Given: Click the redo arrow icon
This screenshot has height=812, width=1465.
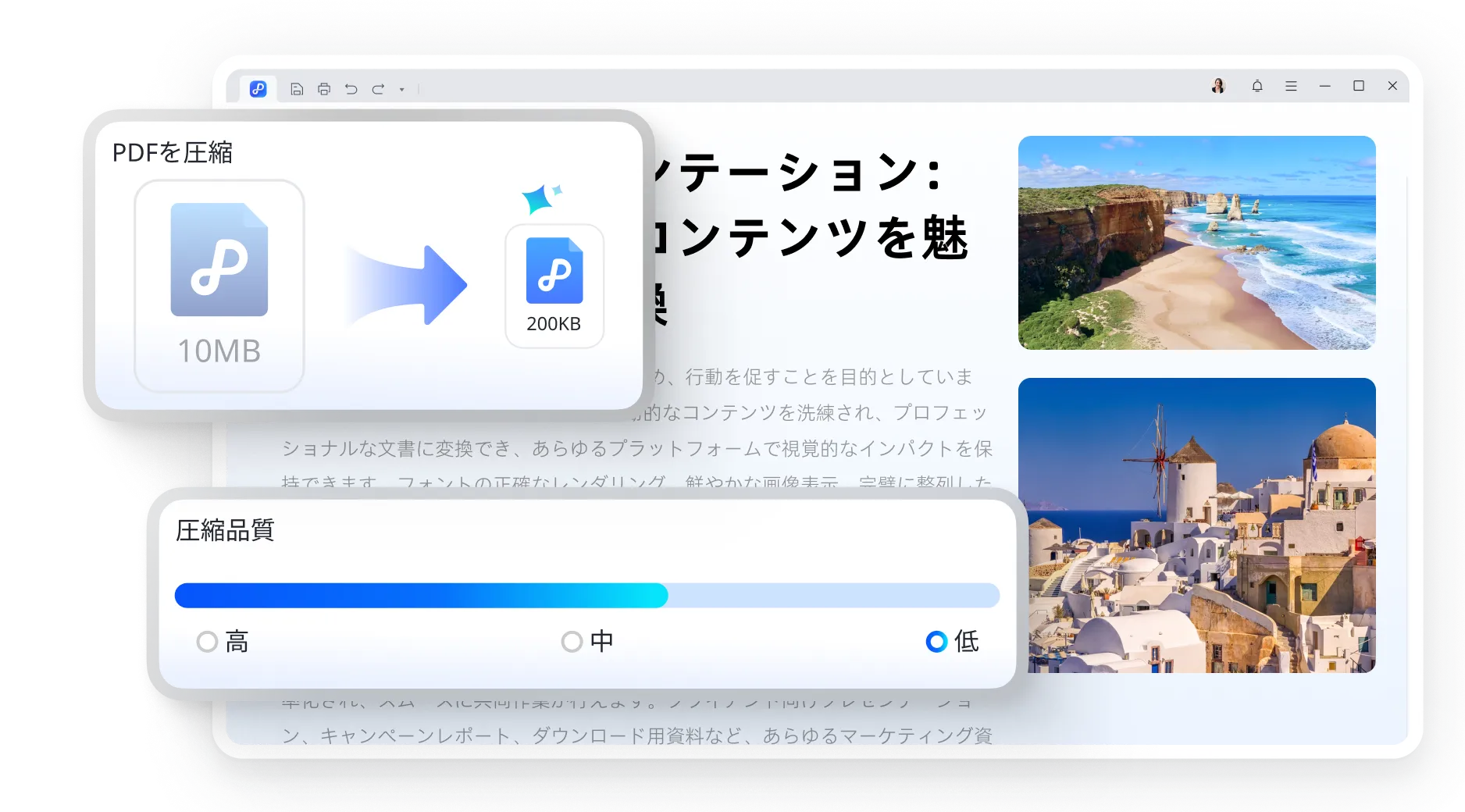Looking at the screenshot, I should (379, 89).
